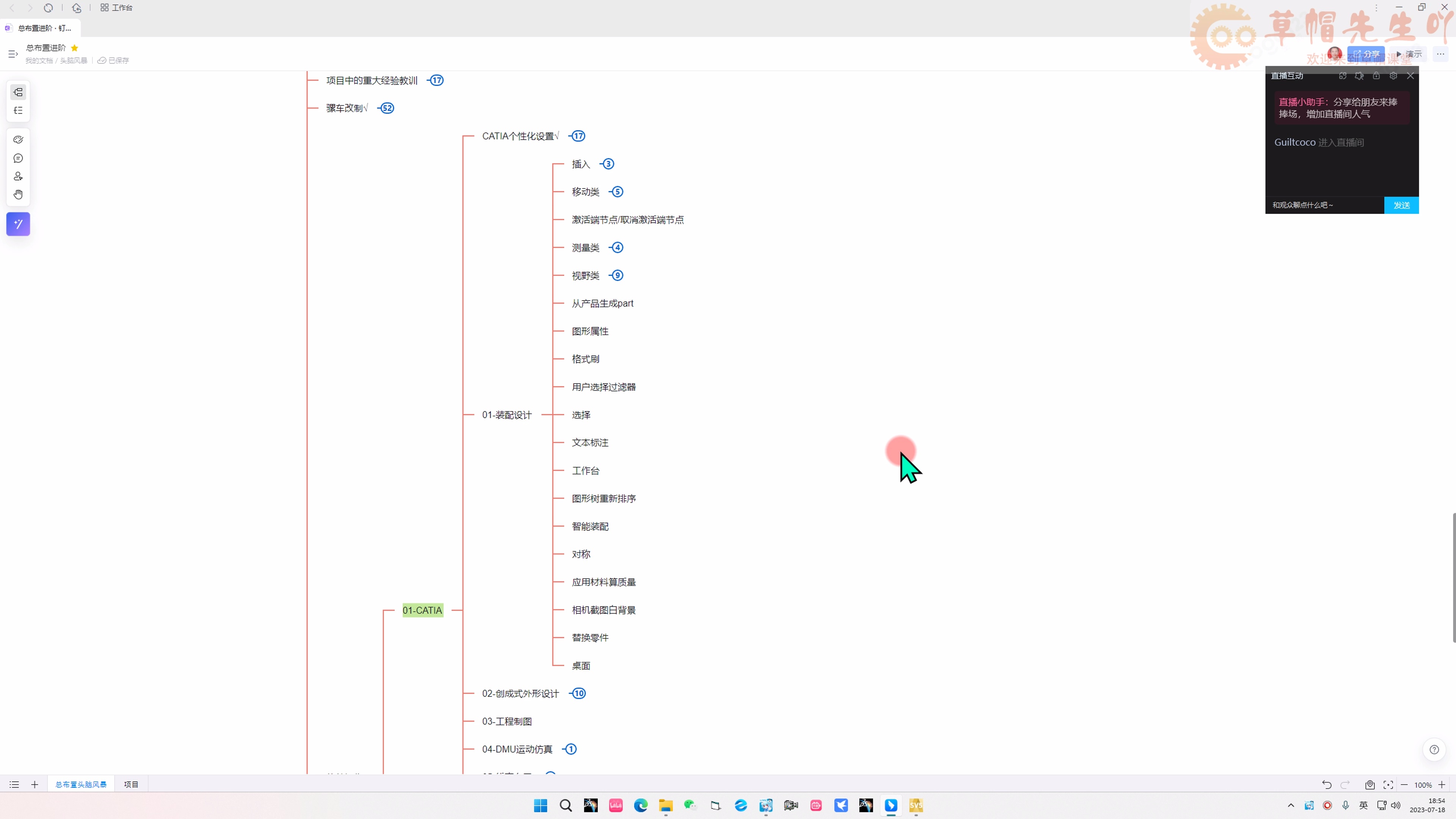Expand the 骡车改制 node with 52 children

tap(387, 108)
